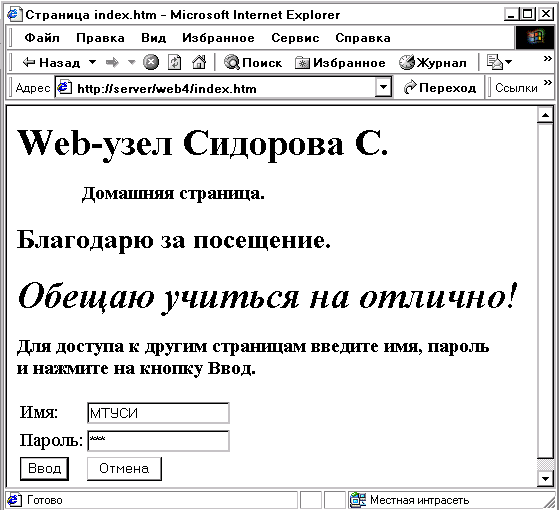Screen dimensions: 559x510
Task: Open the address bar dropdown list
Action: pos(383,87)
